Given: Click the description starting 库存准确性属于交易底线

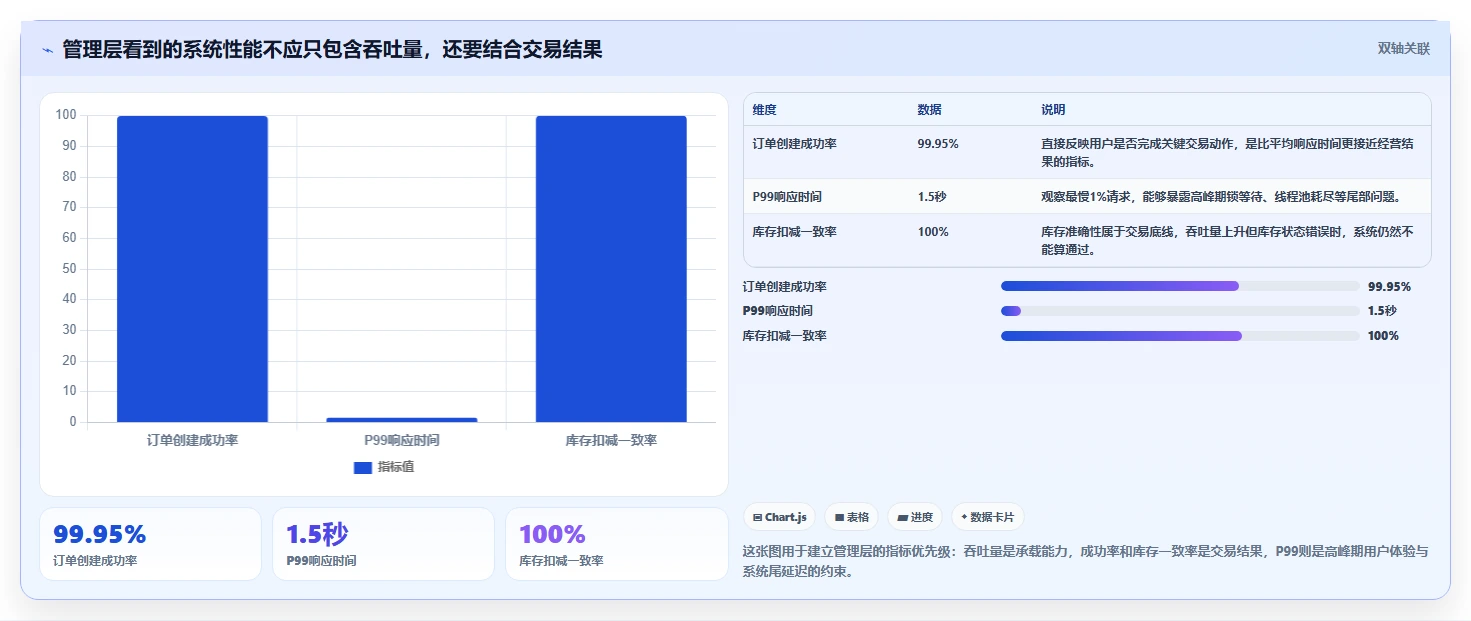Looking at the screenshot, I should pyautogui.click(x=1227, y=241).
